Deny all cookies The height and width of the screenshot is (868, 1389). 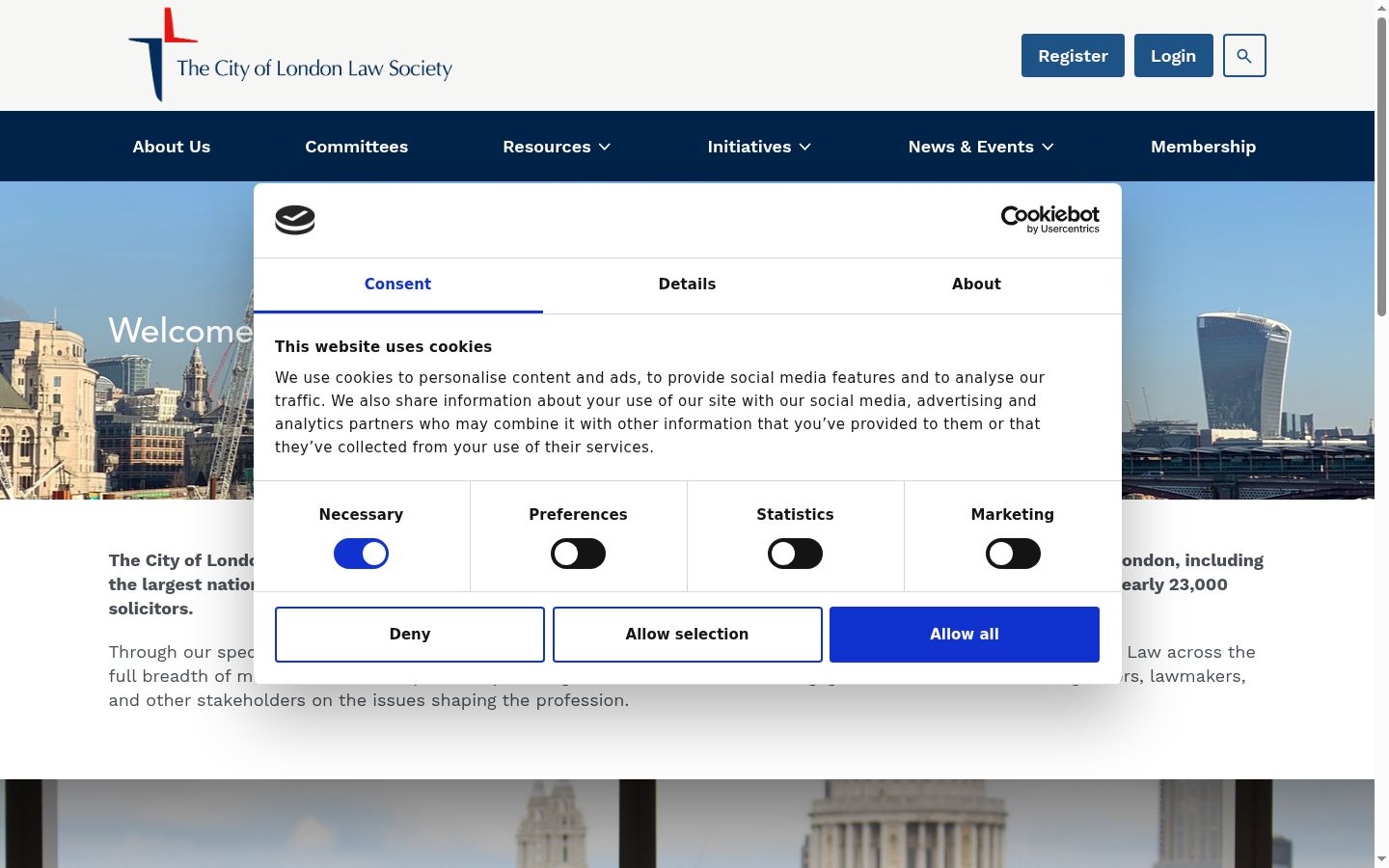click(410, 635)
